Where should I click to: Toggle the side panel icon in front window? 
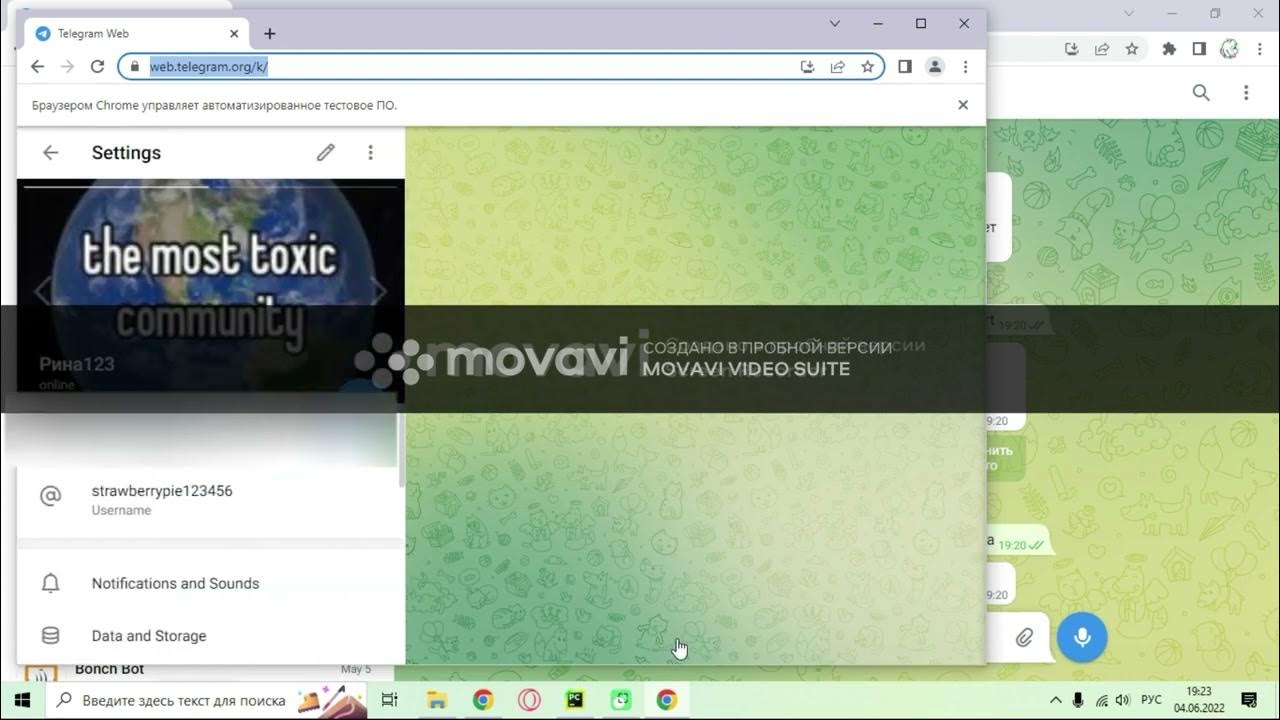click(905, 66)
